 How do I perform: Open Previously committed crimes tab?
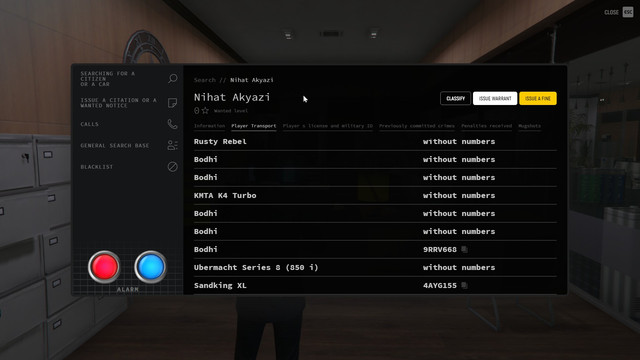[417, 126]
